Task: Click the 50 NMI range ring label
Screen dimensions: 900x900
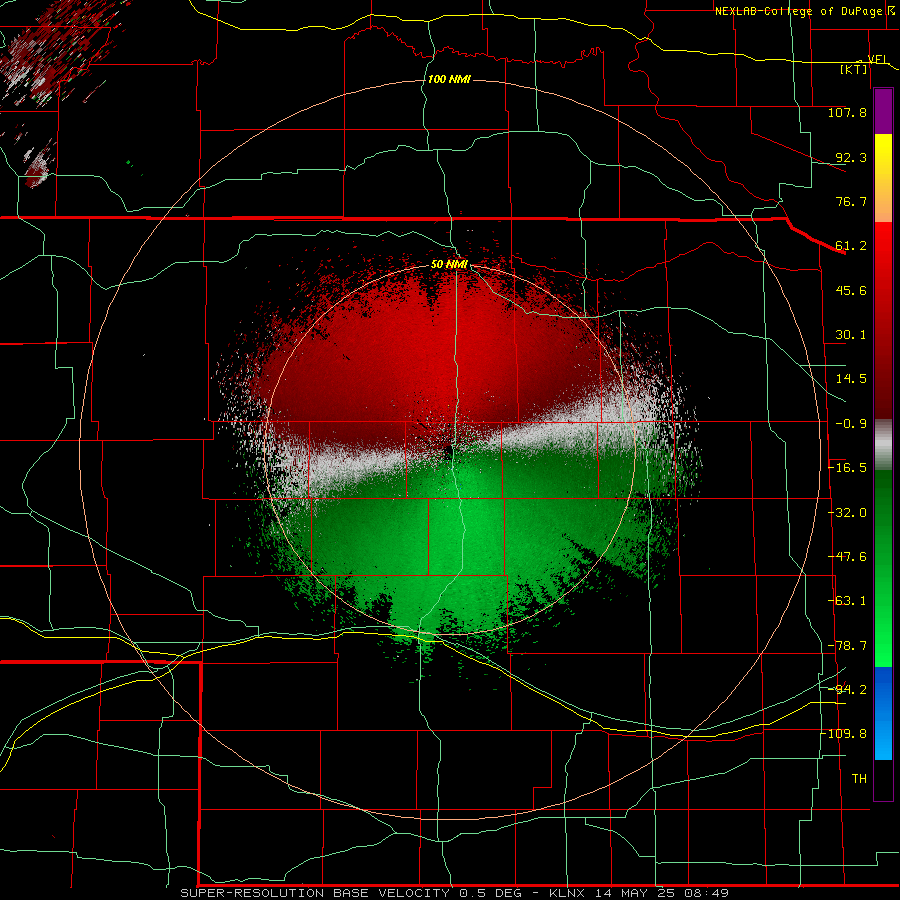Action: point(449,264)
